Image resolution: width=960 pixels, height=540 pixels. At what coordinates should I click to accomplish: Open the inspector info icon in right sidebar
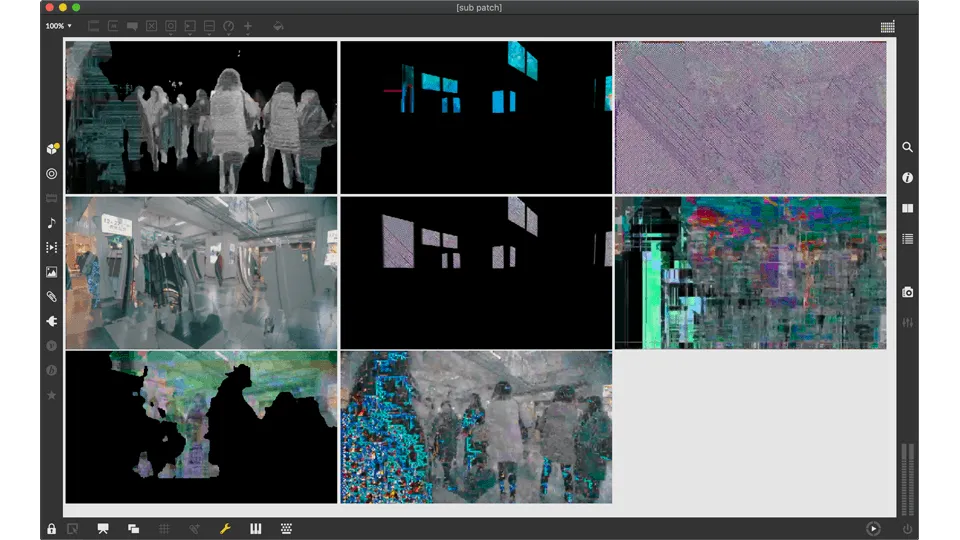point(907,178)
